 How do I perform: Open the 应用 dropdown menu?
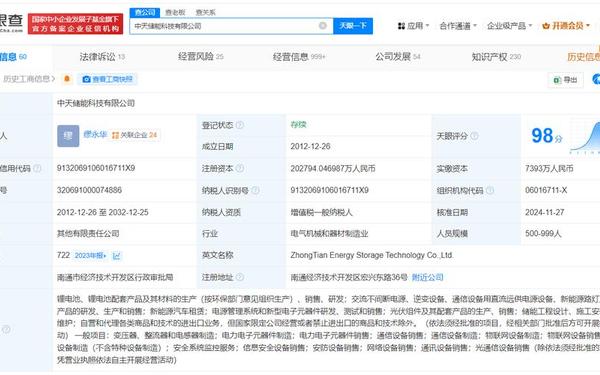[x=414, y=26]
